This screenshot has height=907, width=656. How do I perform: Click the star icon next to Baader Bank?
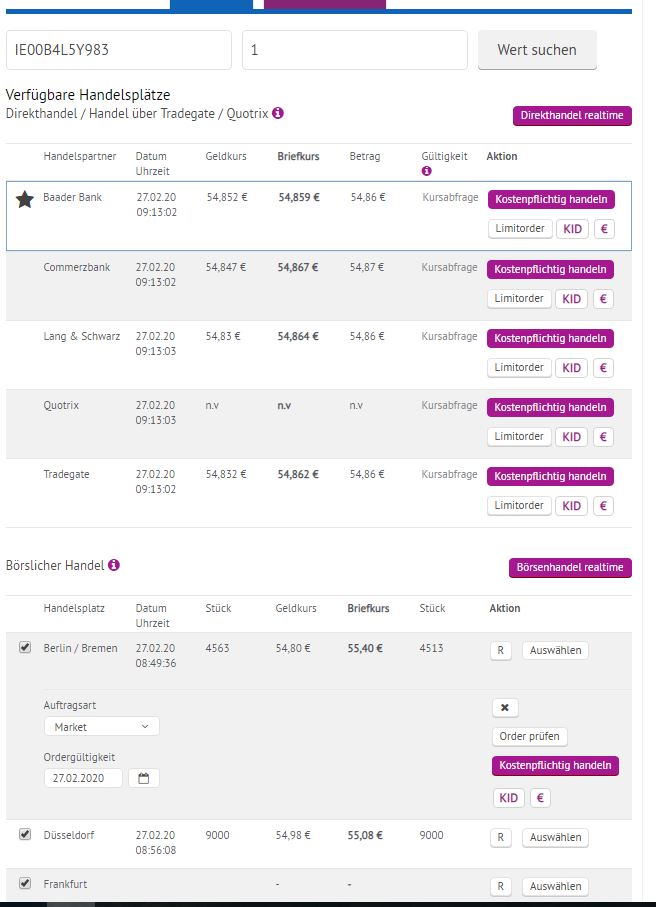coord(25,200)
